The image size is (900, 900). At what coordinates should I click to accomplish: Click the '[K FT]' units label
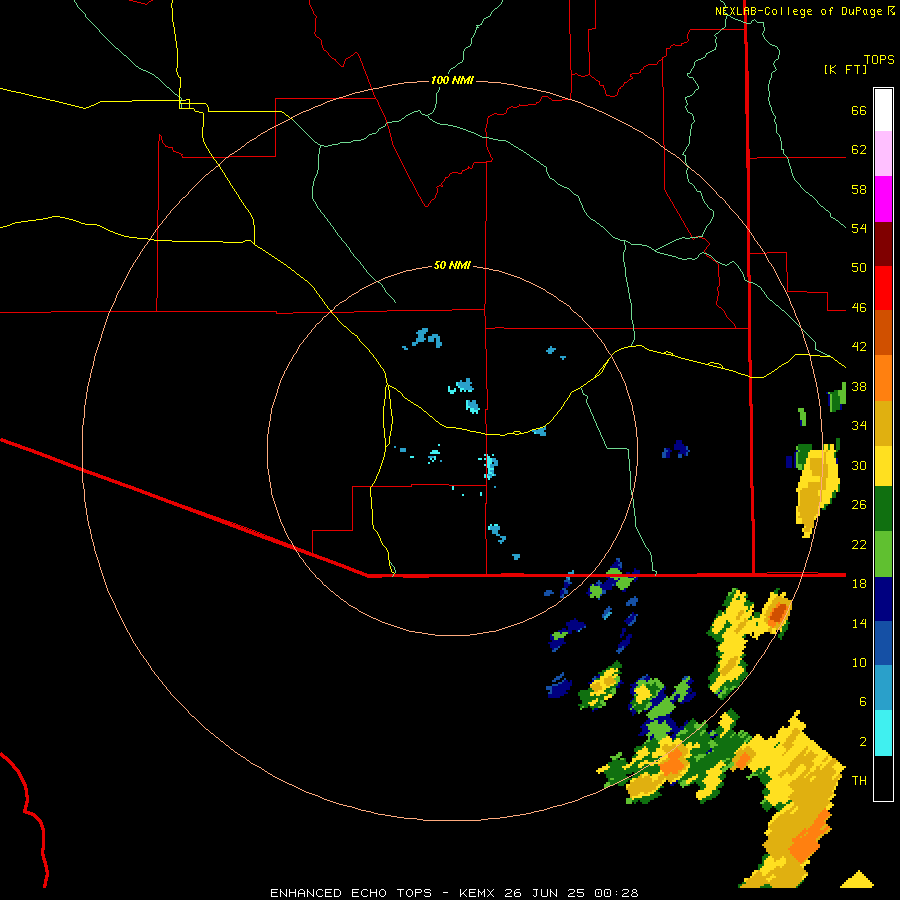click(x=845, y=69)
